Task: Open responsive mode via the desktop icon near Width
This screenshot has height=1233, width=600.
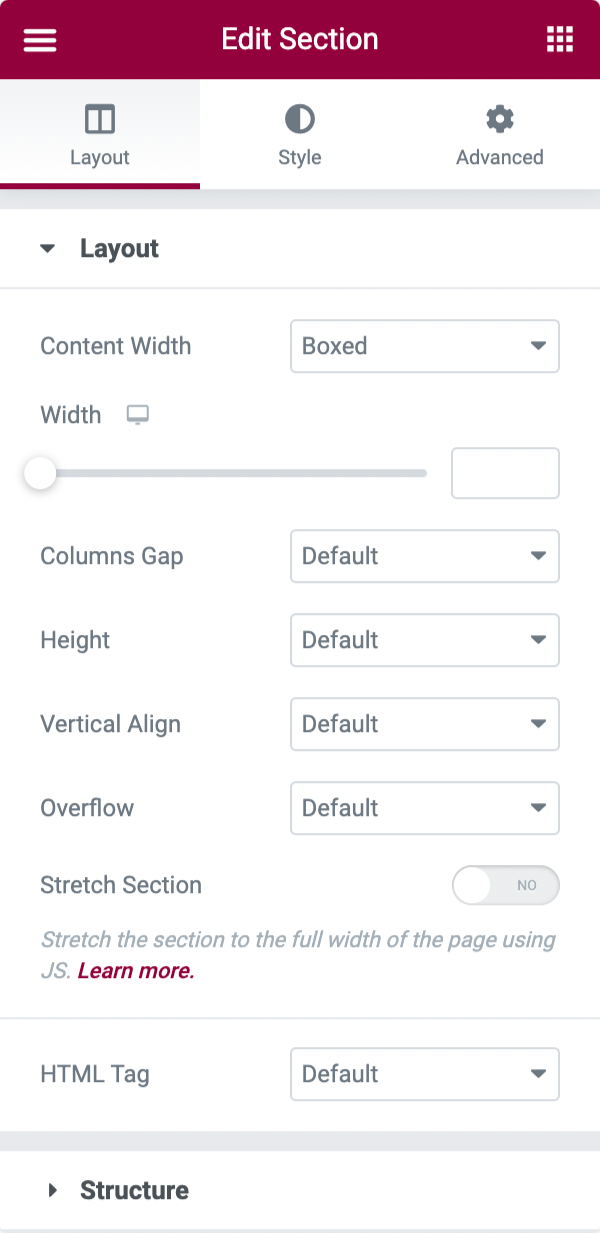Action: click(137, 414)
